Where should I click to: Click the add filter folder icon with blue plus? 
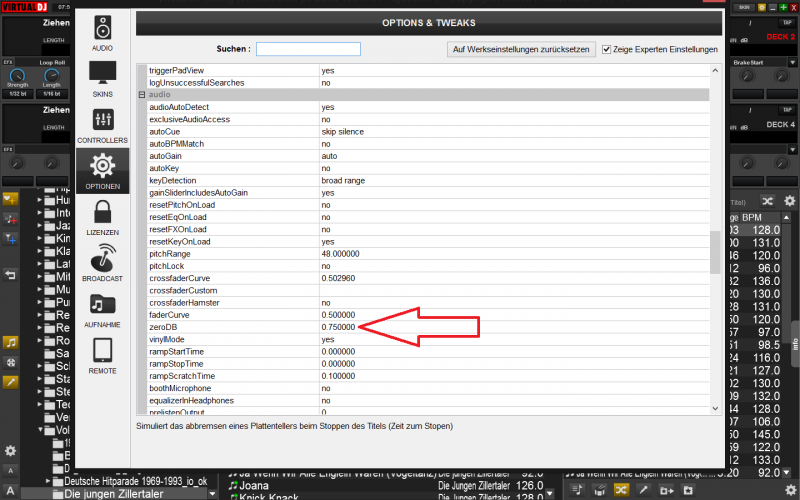(x=10, y=239)
